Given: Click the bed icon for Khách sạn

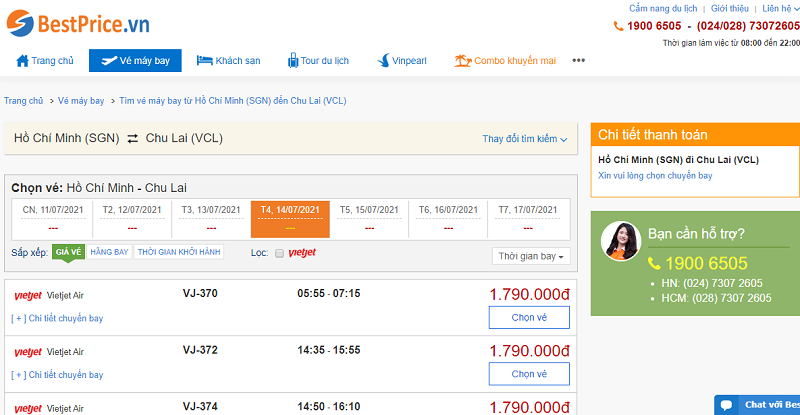Looking at the screenshot, I should pos(205,61).
